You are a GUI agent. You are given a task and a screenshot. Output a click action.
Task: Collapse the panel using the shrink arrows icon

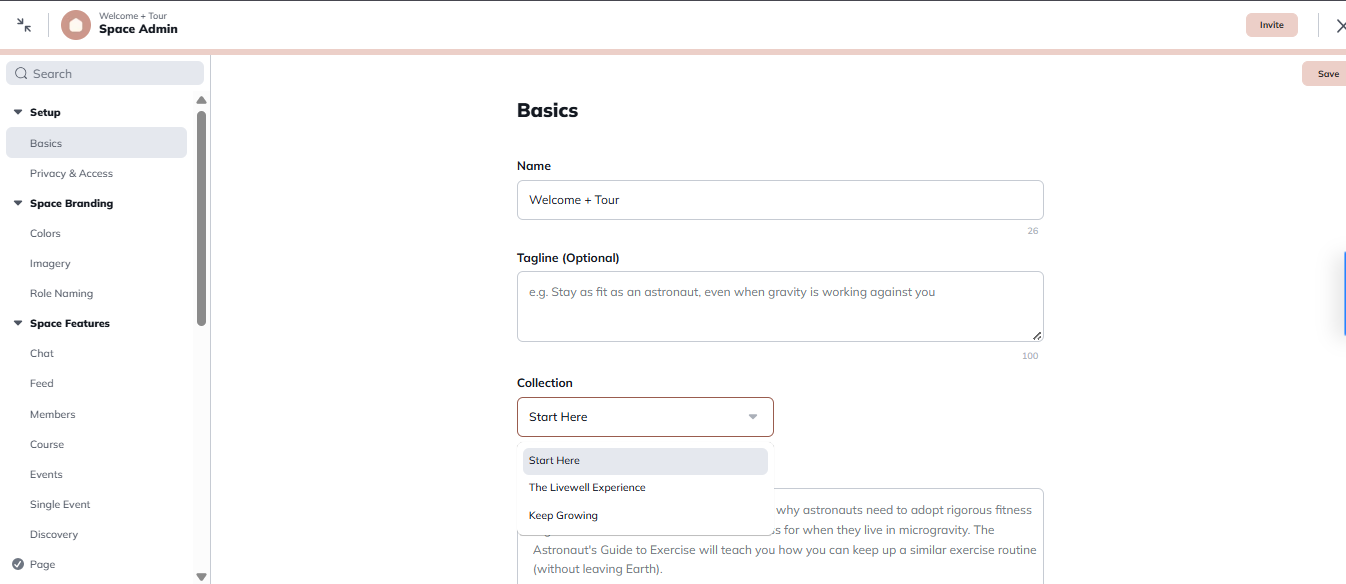22,25
